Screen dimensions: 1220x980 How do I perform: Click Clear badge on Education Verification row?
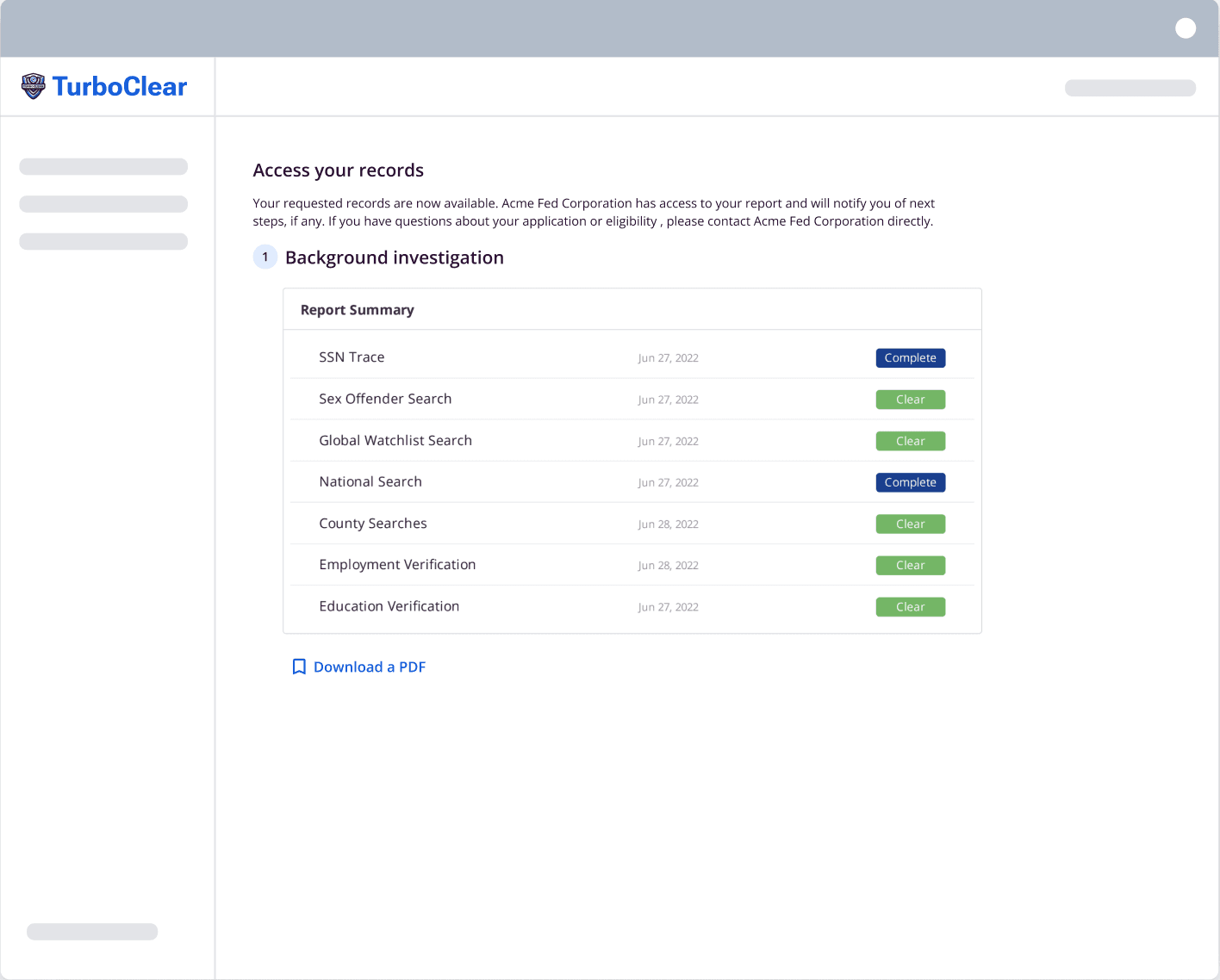(x=910, y=607)
